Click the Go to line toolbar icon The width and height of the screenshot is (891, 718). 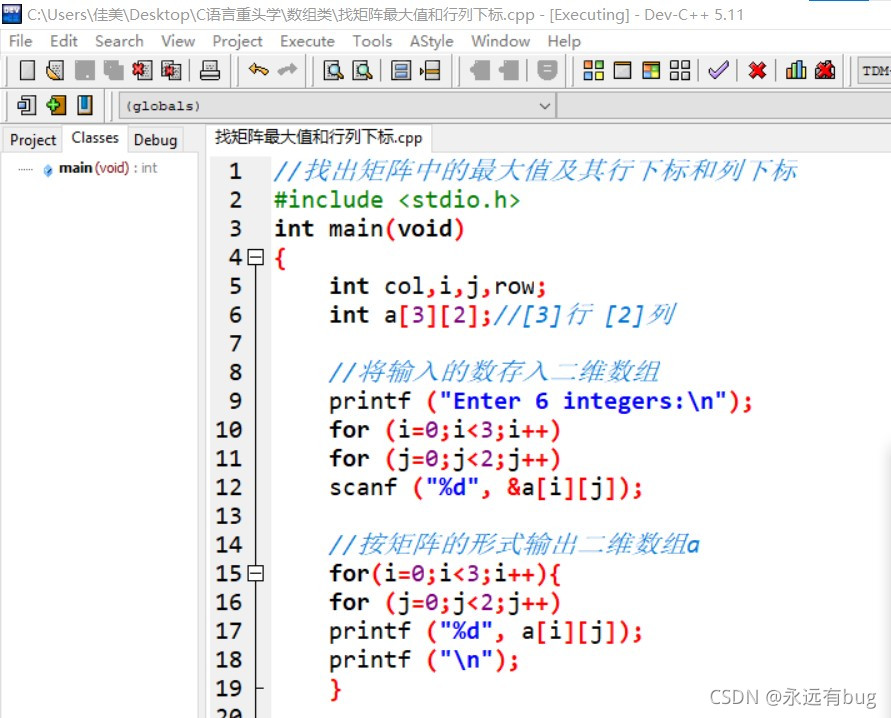pyautogui.click(x=430, y=70)
